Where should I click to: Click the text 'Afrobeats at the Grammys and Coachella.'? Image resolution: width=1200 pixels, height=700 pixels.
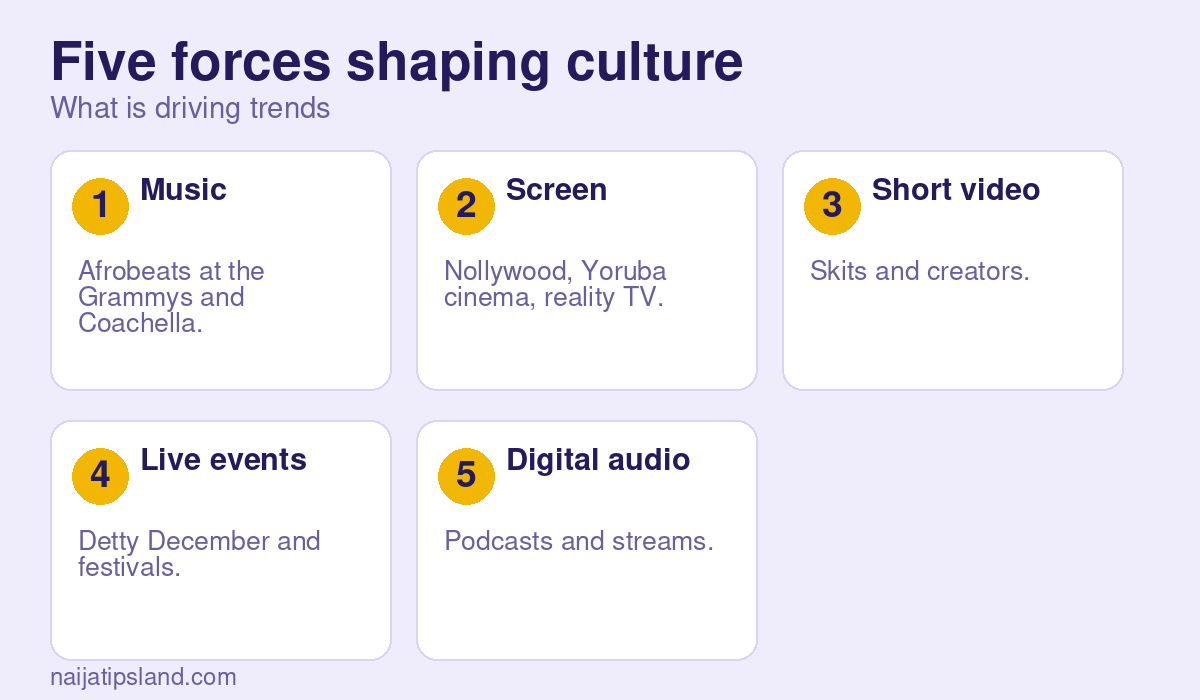coord(171,297)
